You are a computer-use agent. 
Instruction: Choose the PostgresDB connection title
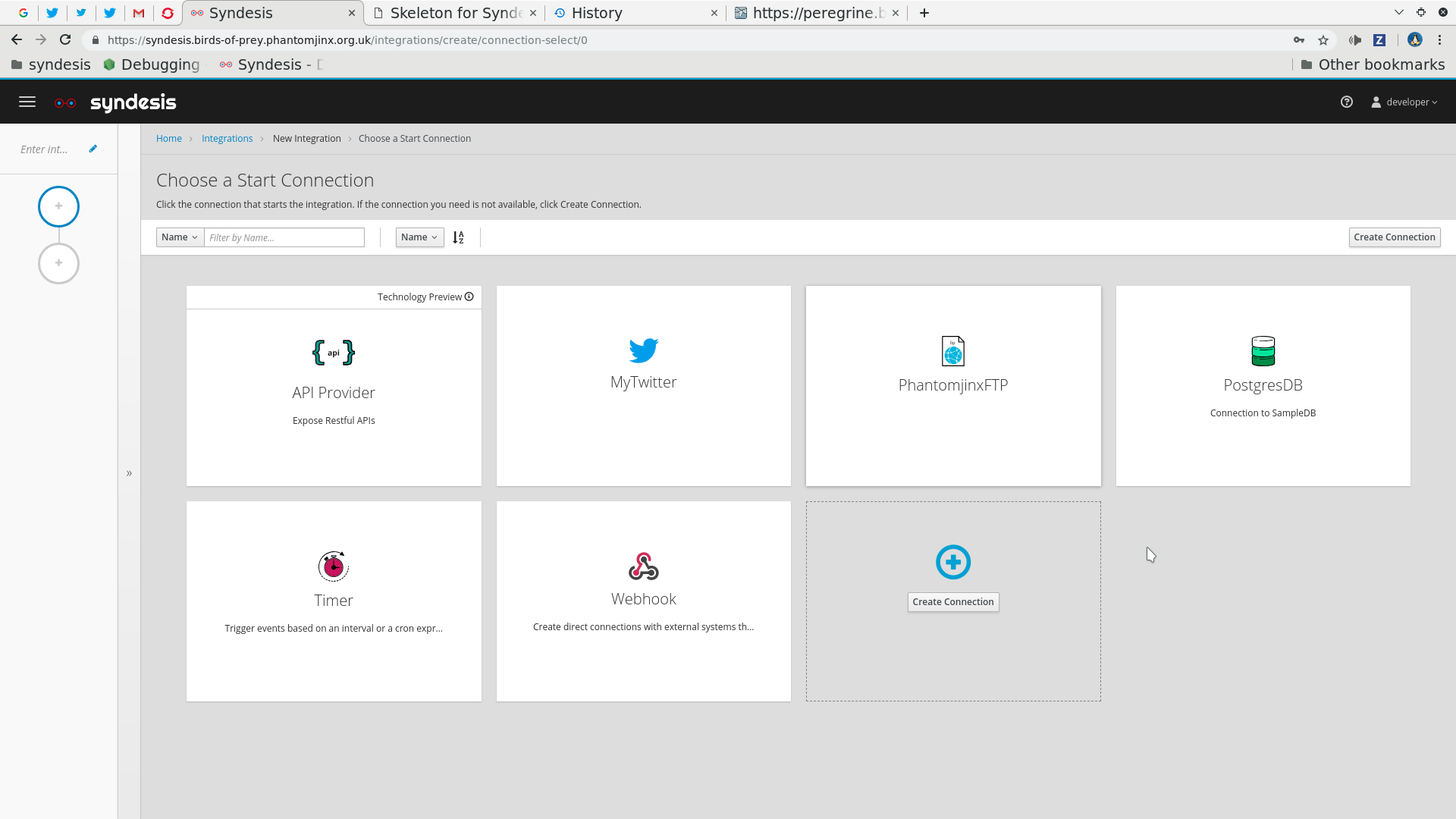[x=1263, y=385]
